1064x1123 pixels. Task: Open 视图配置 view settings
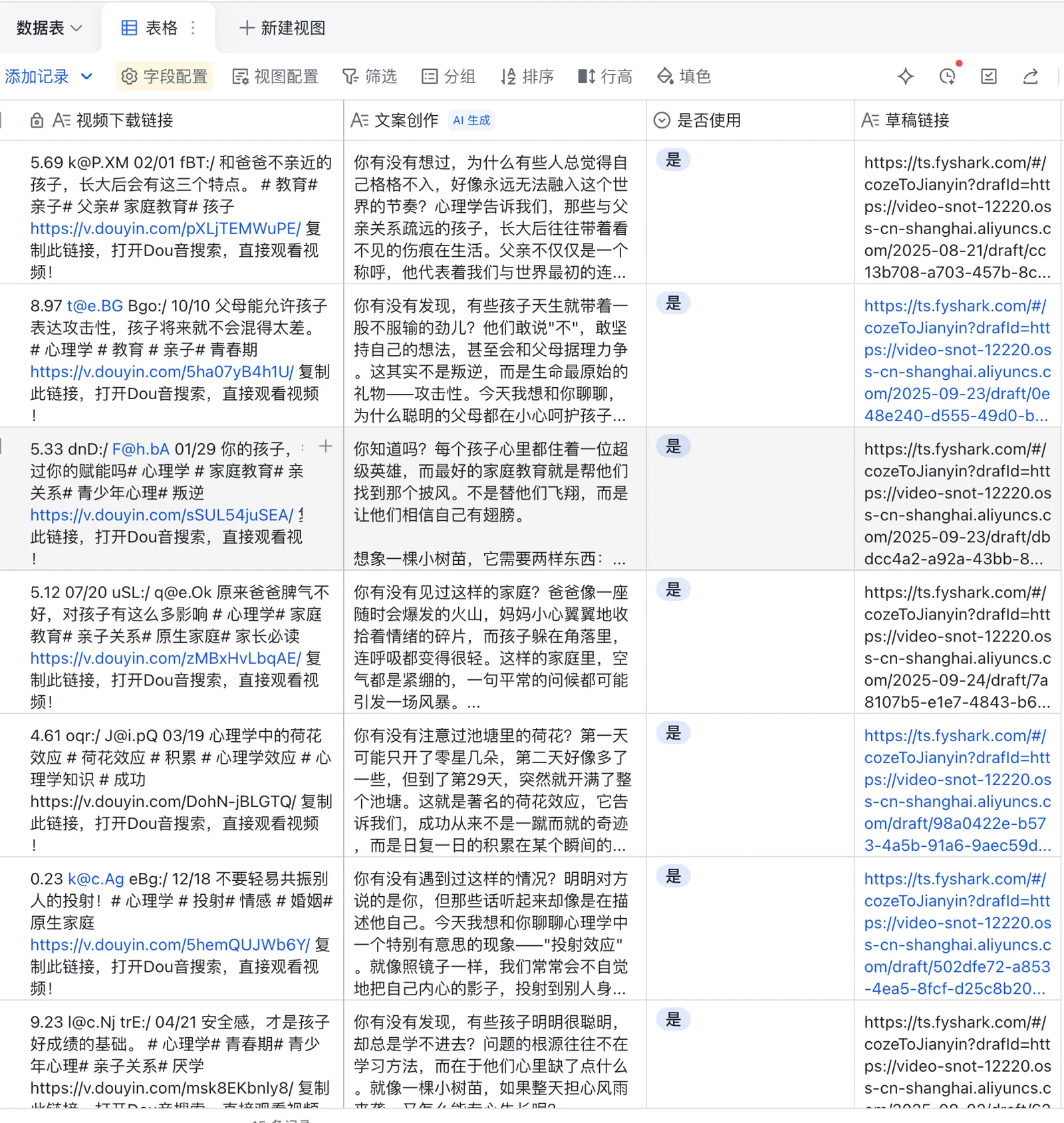[275, 77]
